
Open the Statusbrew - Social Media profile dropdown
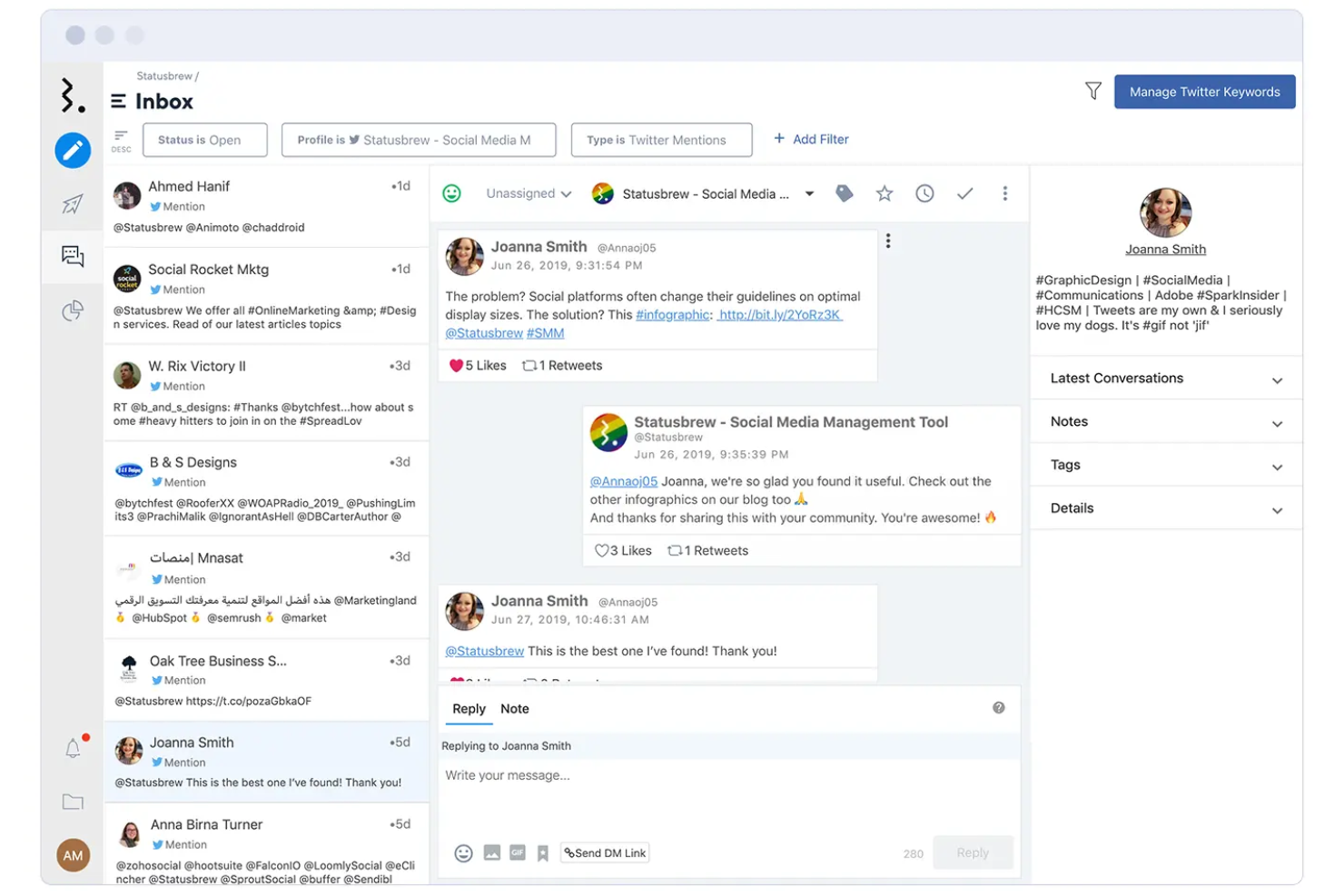(x=703, y=193)
